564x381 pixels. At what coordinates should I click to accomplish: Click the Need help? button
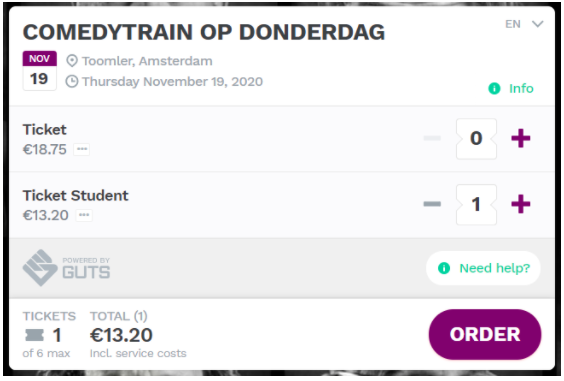483,268
